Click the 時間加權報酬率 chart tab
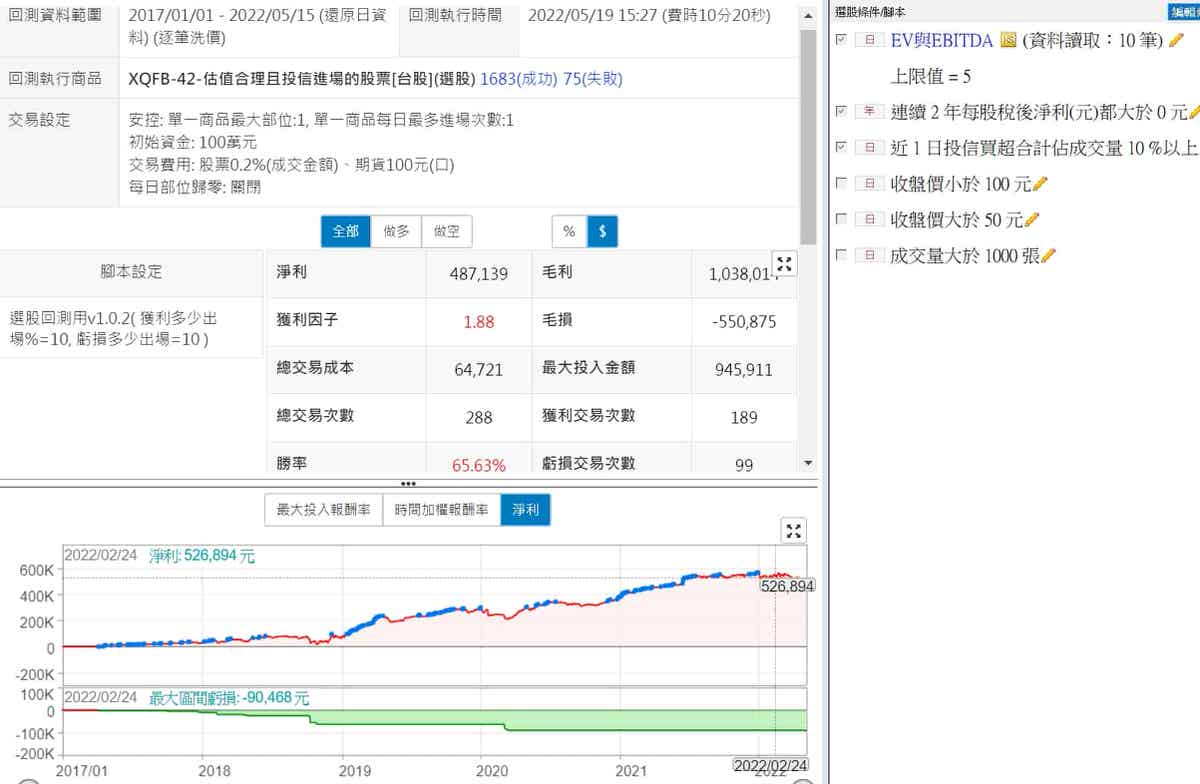Screen dimensions: 1200x784 pos(441,510)
